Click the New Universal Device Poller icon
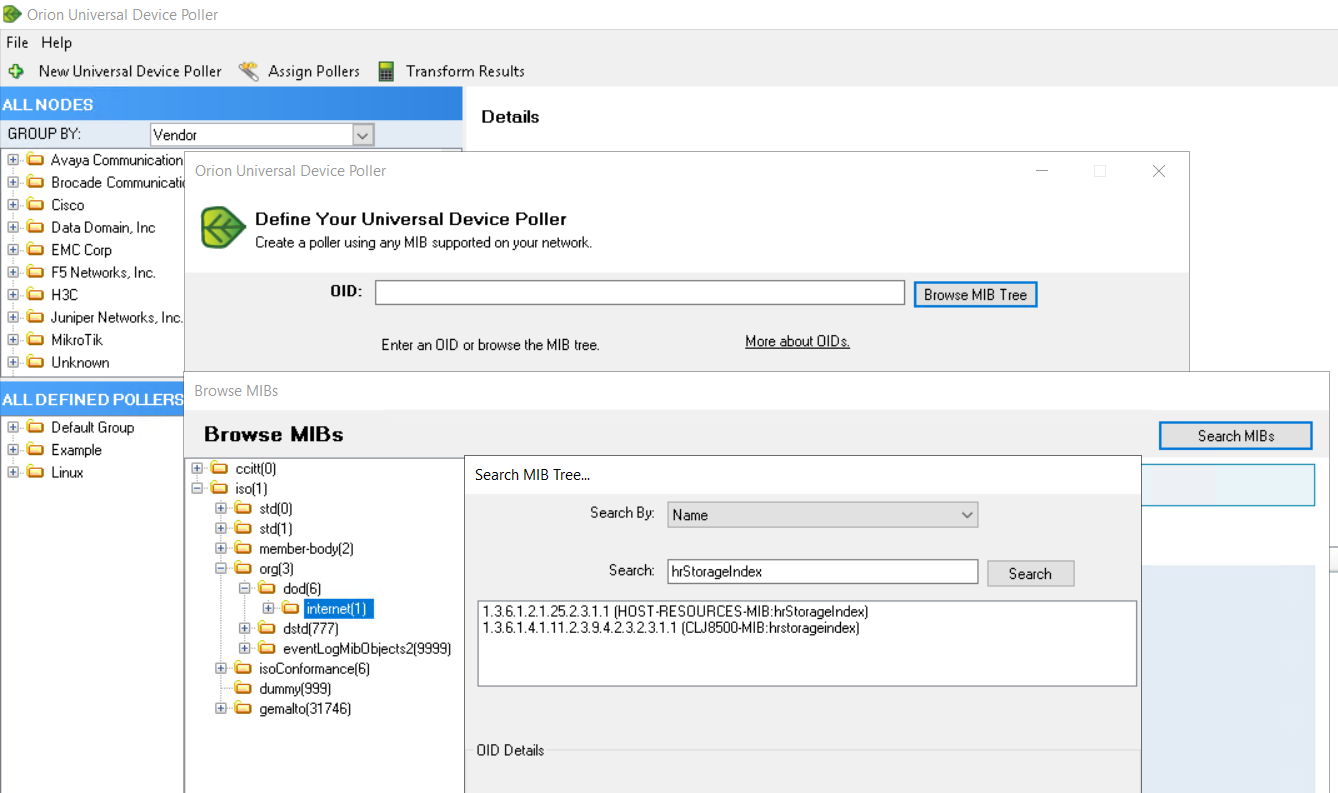 pyautogui.click(x=16, y=71)
